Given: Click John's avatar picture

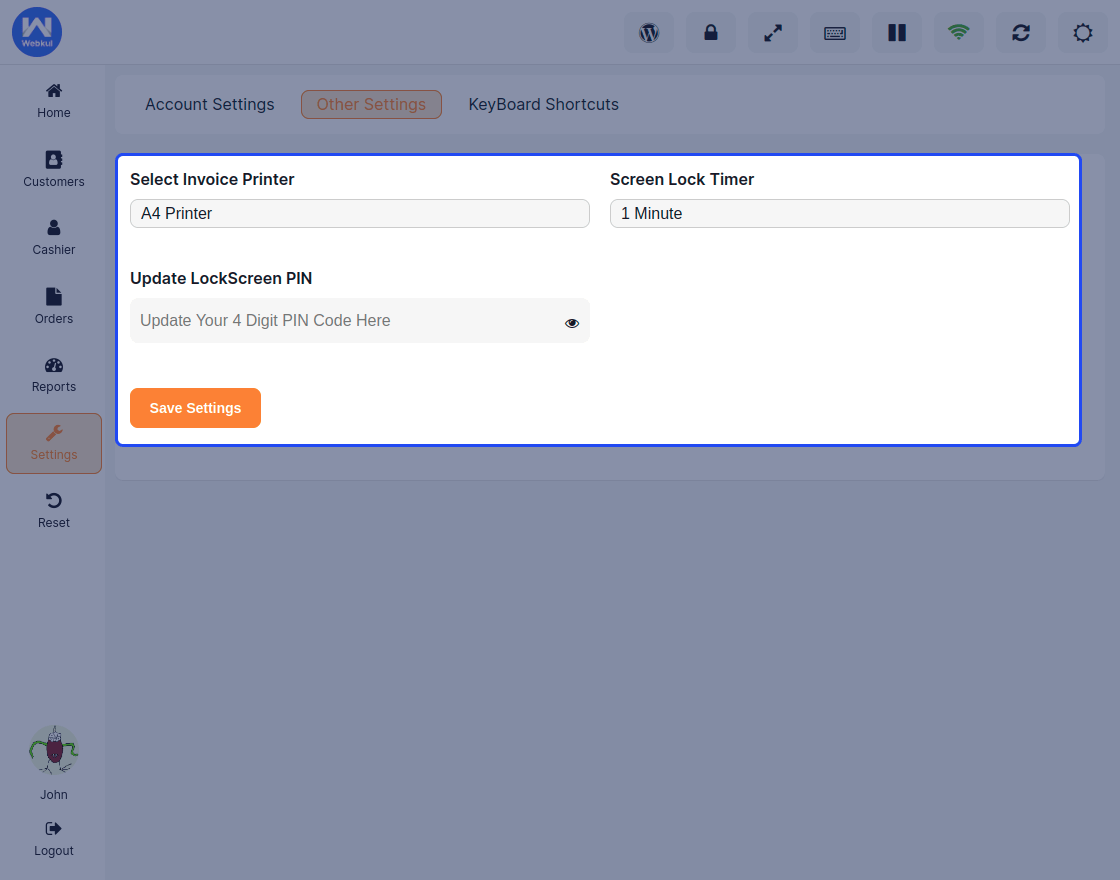Looking at the screenshot, I should [x=54, y=750].
